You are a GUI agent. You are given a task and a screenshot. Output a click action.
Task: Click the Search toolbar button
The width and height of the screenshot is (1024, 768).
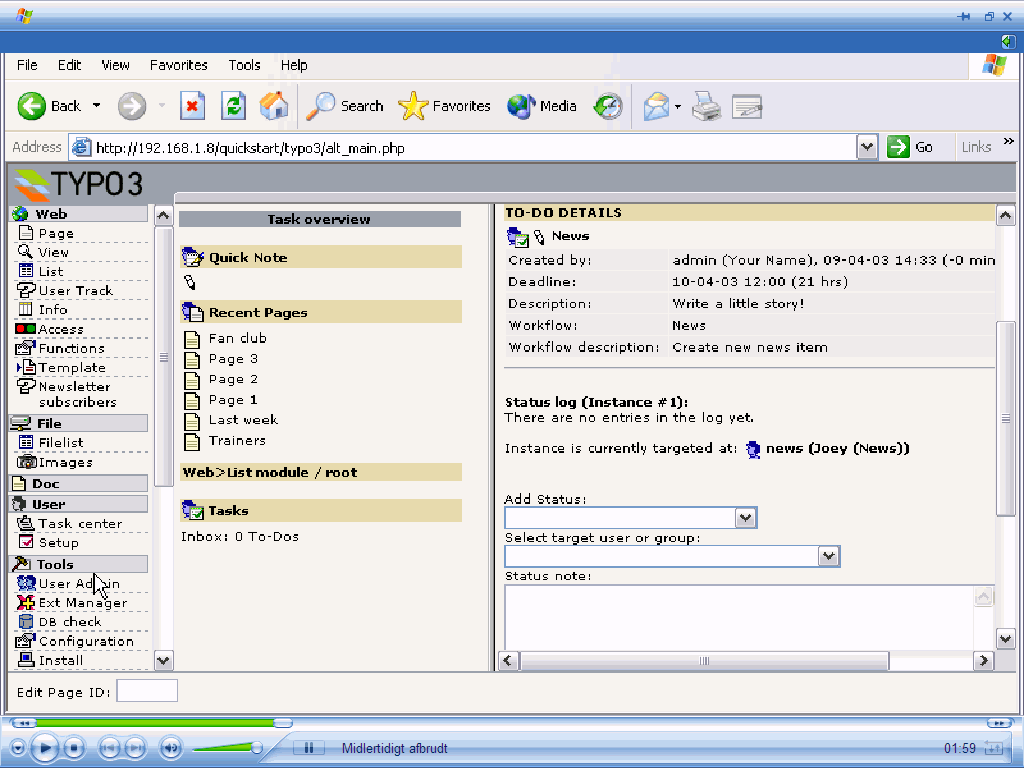[x=345, y=106]
